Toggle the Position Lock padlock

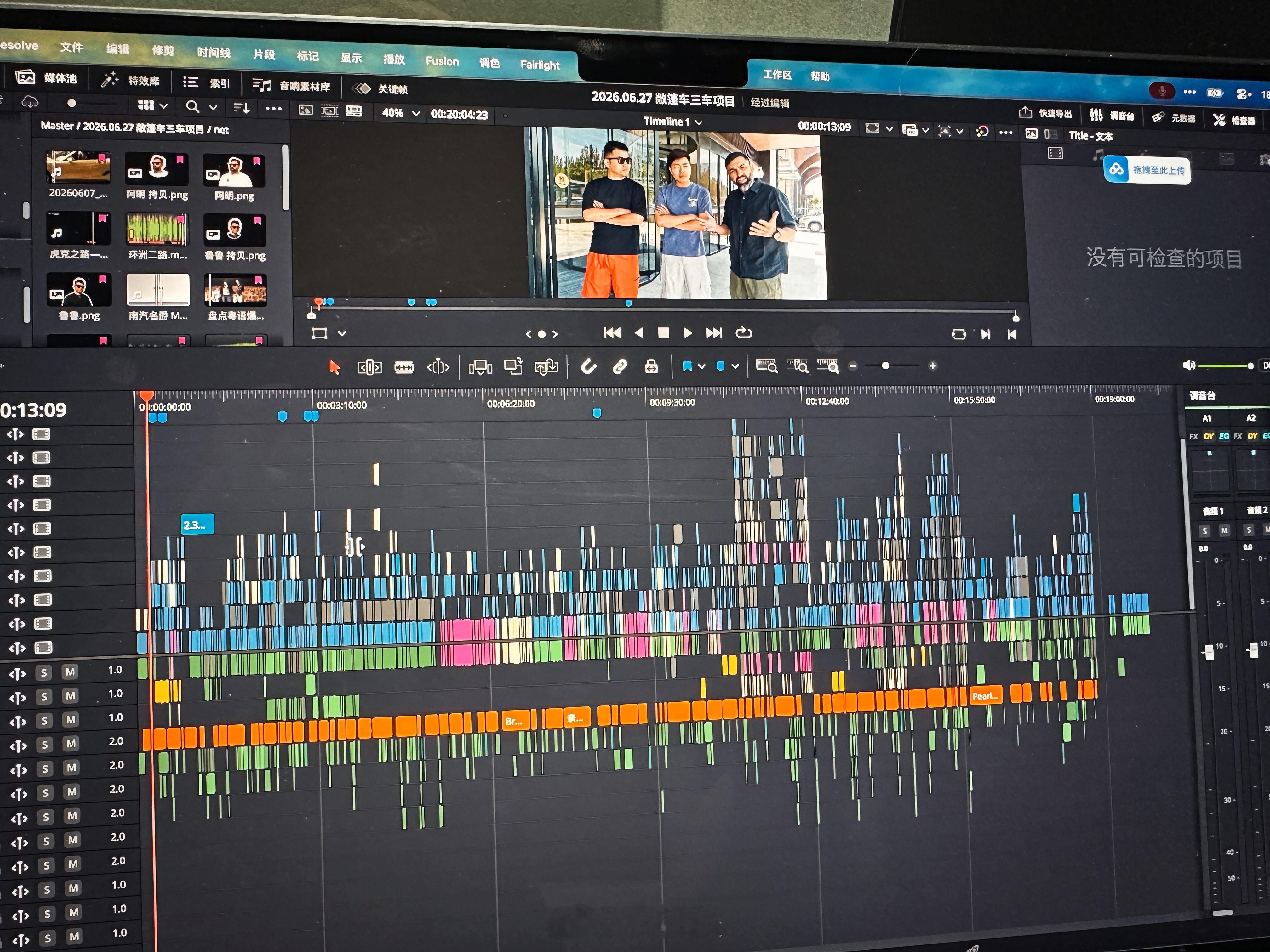651,366
